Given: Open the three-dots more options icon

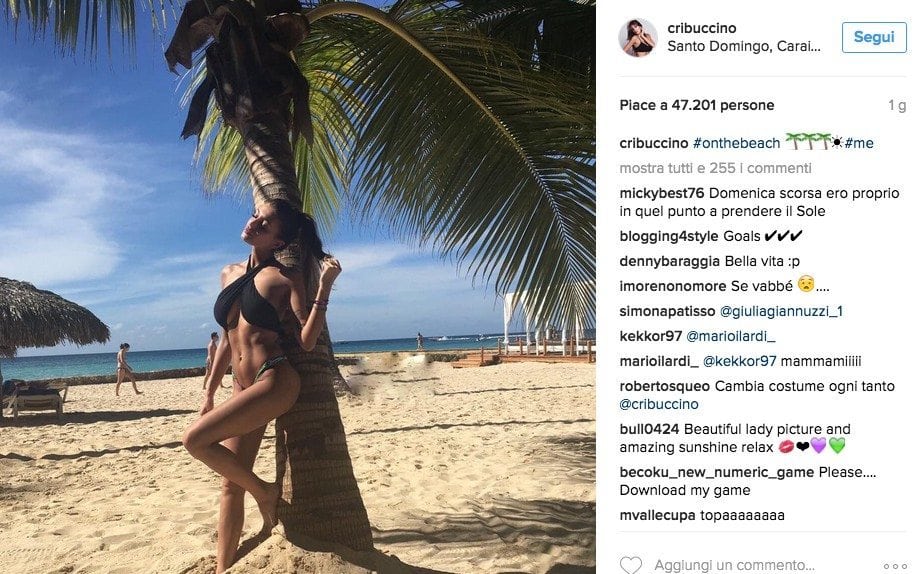Looking at the screenshot, I should pos(895,566).
